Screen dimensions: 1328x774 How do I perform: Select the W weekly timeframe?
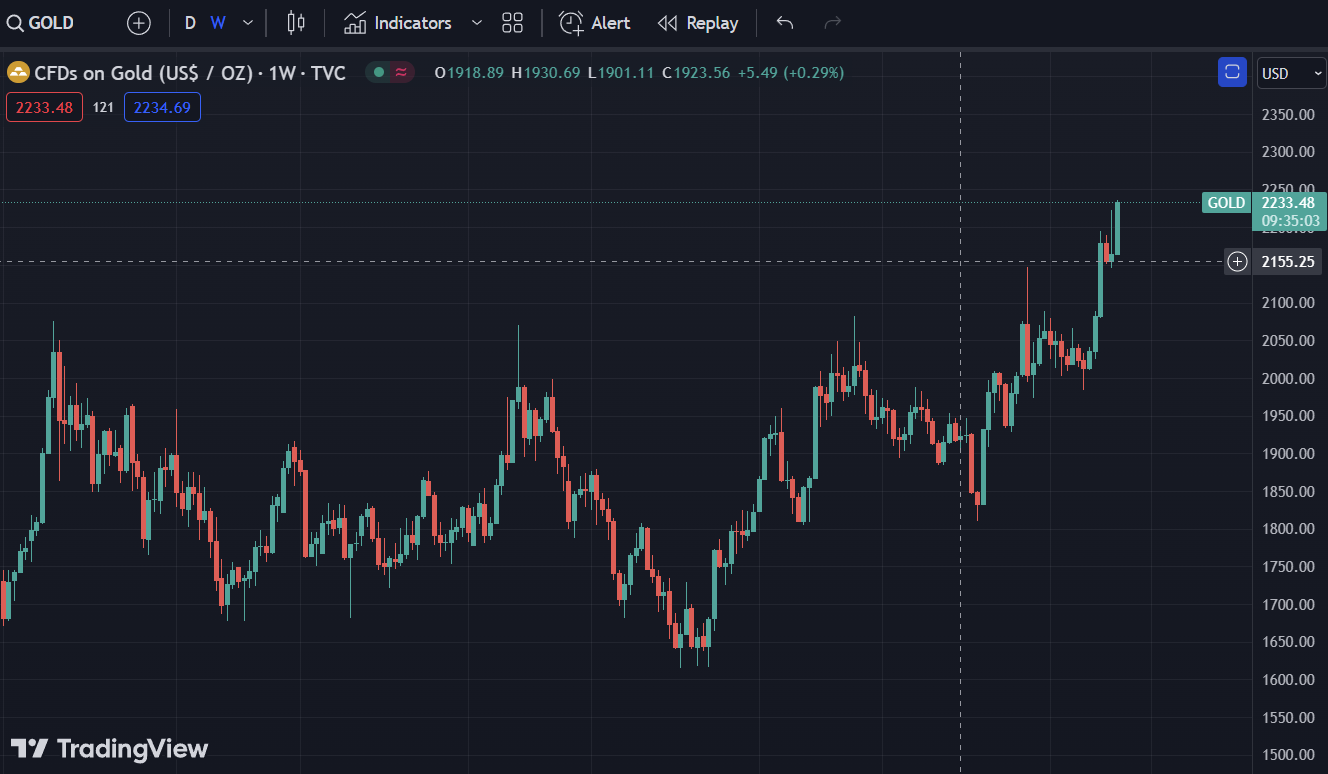[217, 23]
